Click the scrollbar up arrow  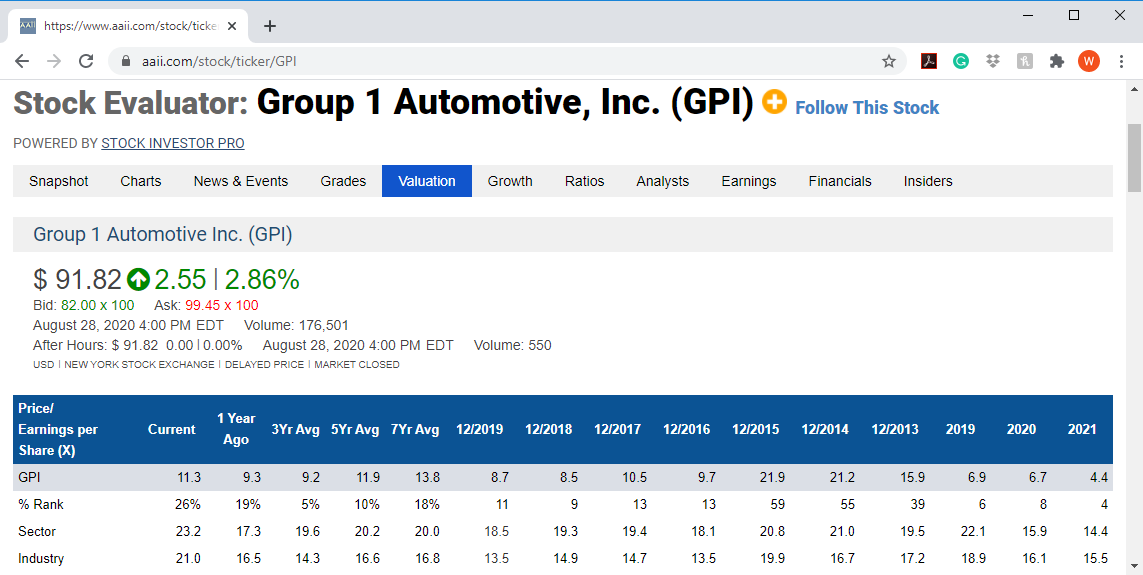(1134, 89)
